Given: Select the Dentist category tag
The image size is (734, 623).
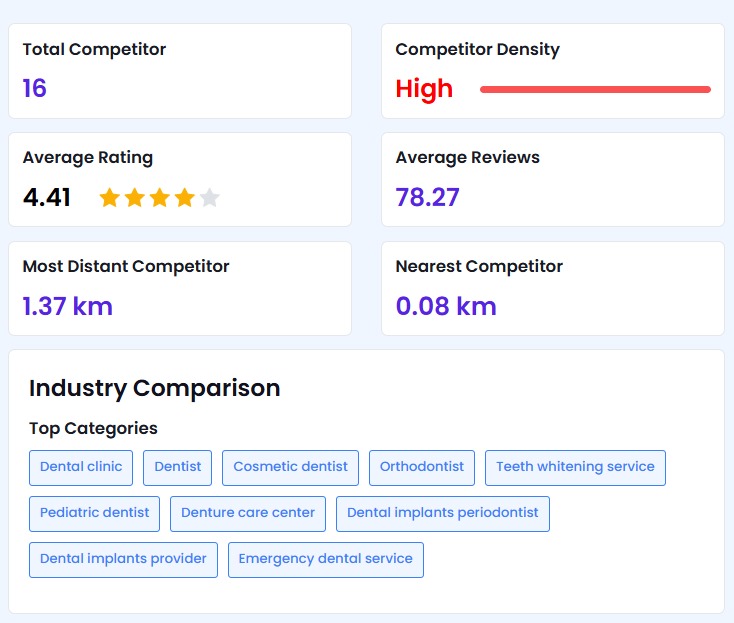Looking at the screenshot, I should [x=177, y=467].
